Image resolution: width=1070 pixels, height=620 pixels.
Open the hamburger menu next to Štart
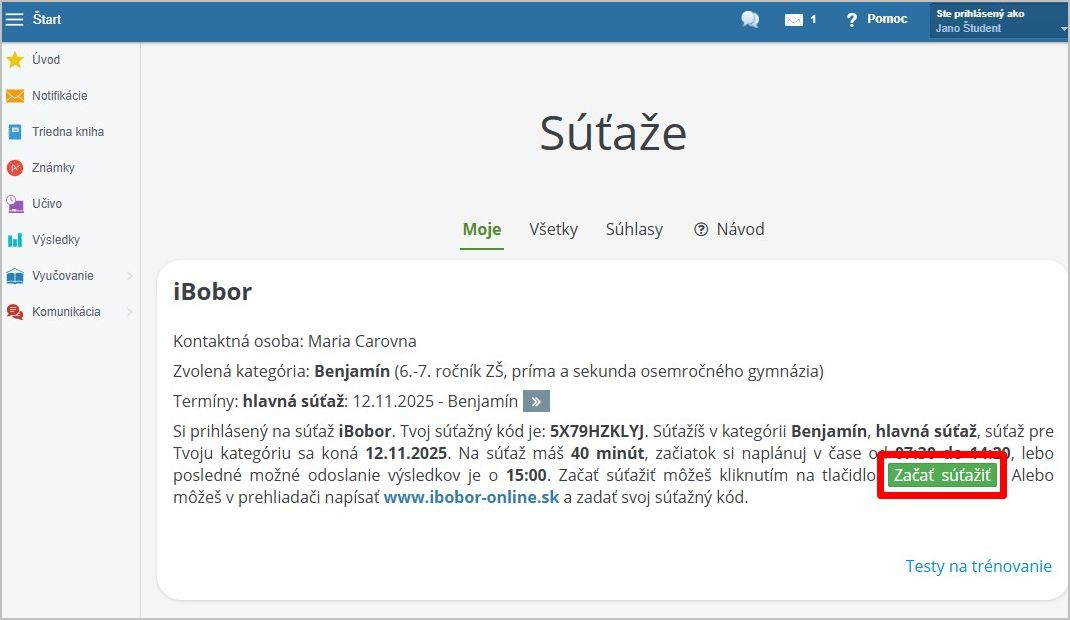click(x=14, y=20)
